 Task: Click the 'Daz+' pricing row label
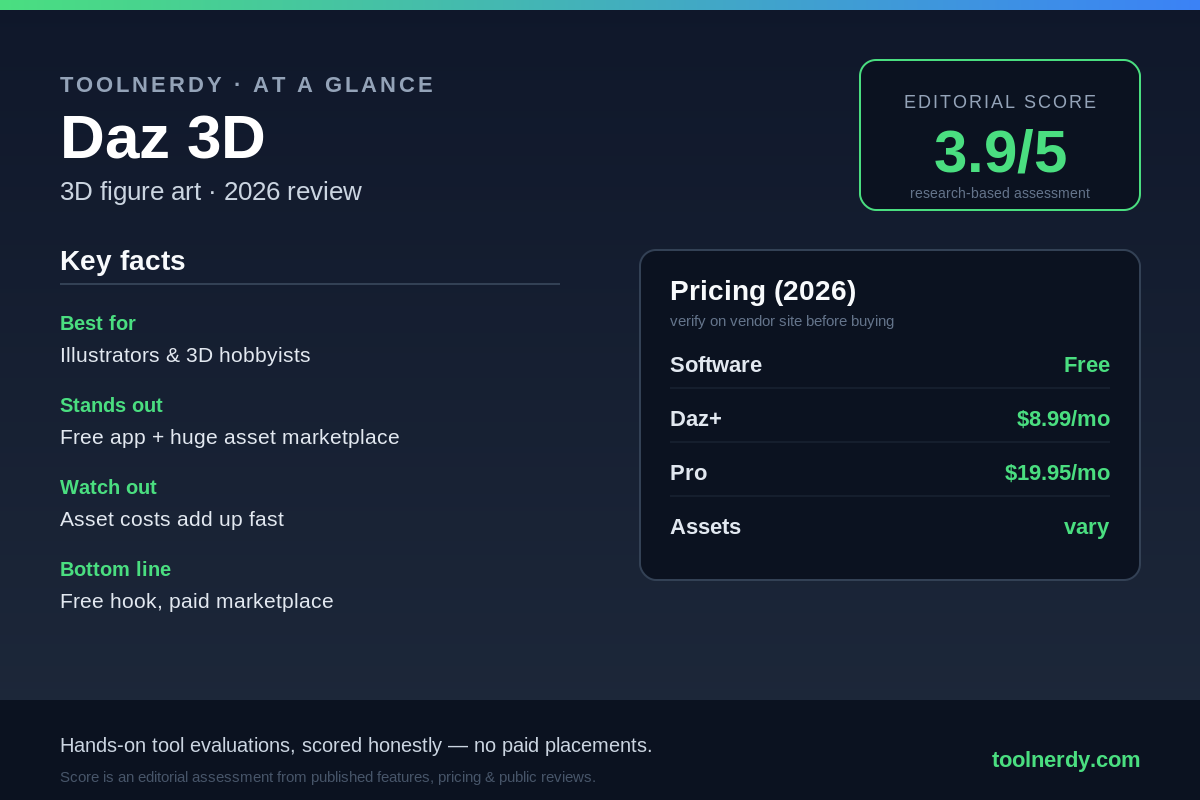point(696,419)
